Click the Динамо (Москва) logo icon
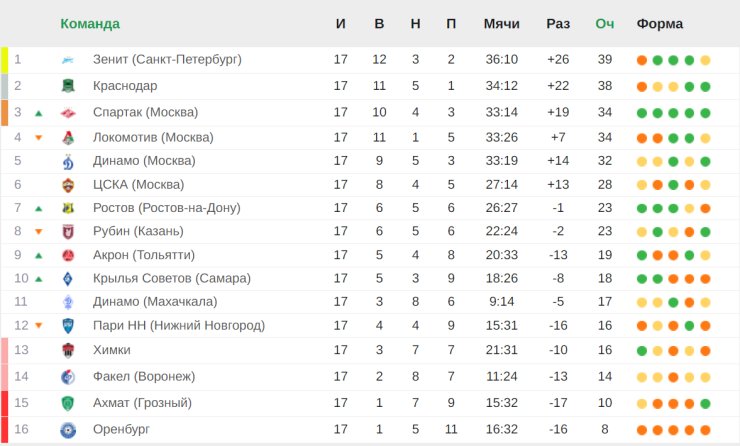The width and height of the screenshot is (740, 446). click(68, 161)
